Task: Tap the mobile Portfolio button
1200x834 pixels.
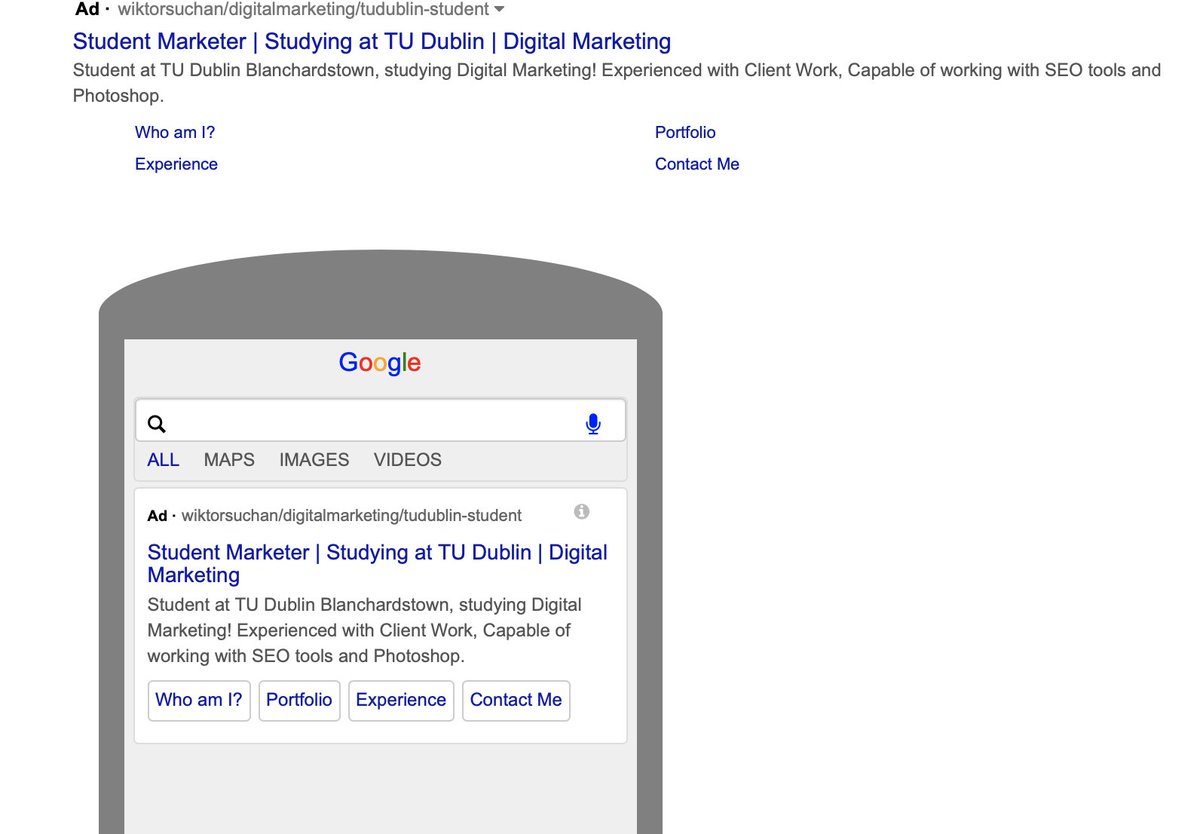Action: point(299,700)
